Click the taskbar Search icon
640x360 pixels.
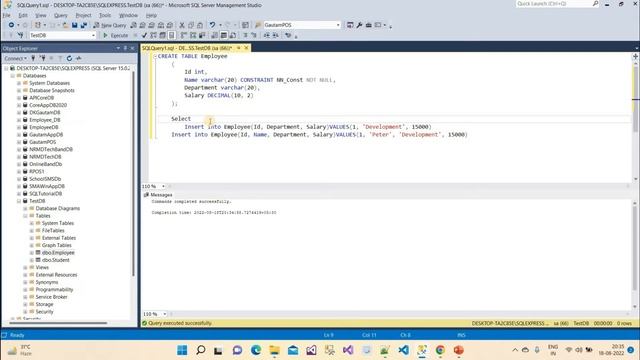(200, 350)
